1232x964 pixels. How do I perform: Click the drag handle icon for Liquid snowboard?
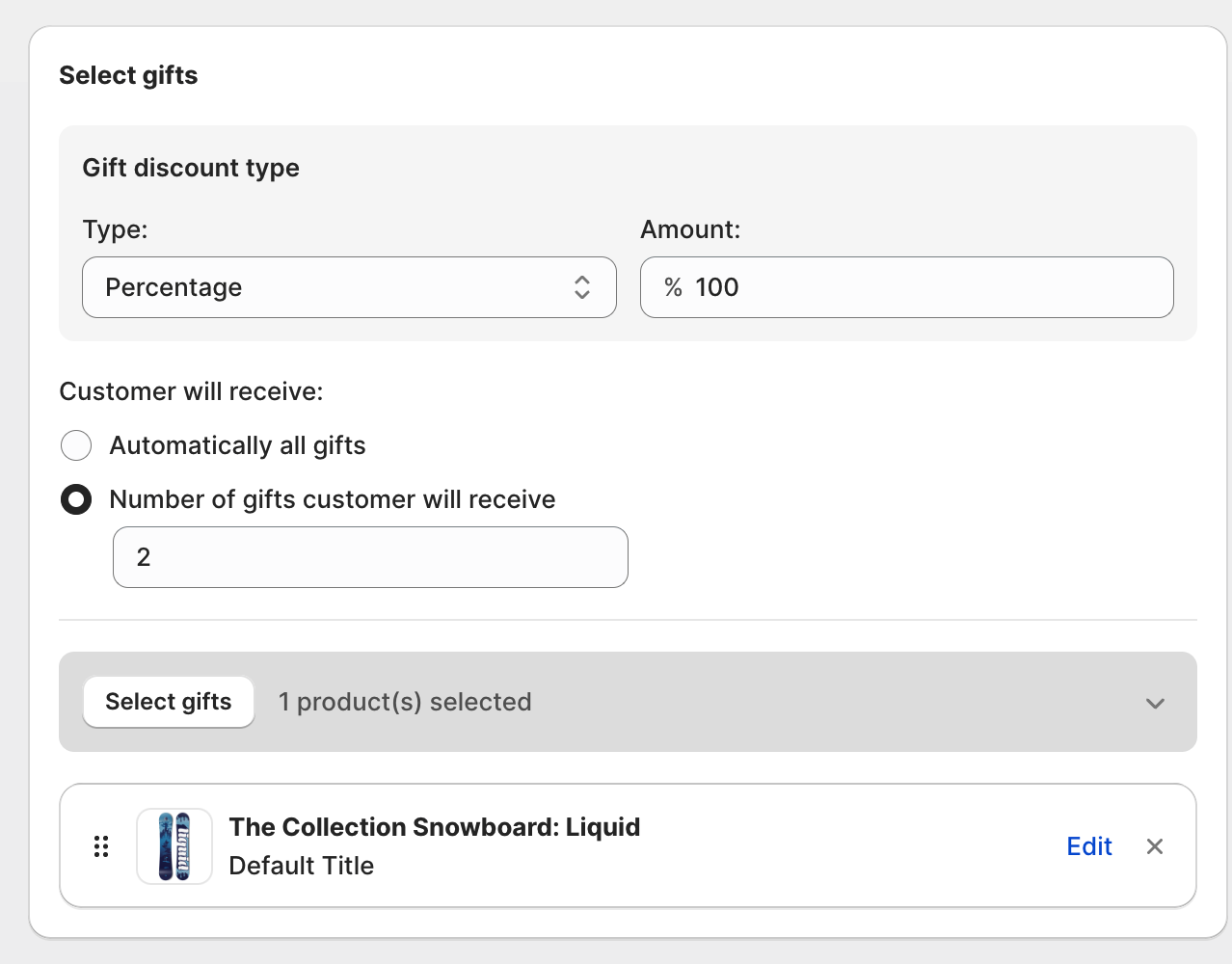pyautogui.click(x=101, y=846)
